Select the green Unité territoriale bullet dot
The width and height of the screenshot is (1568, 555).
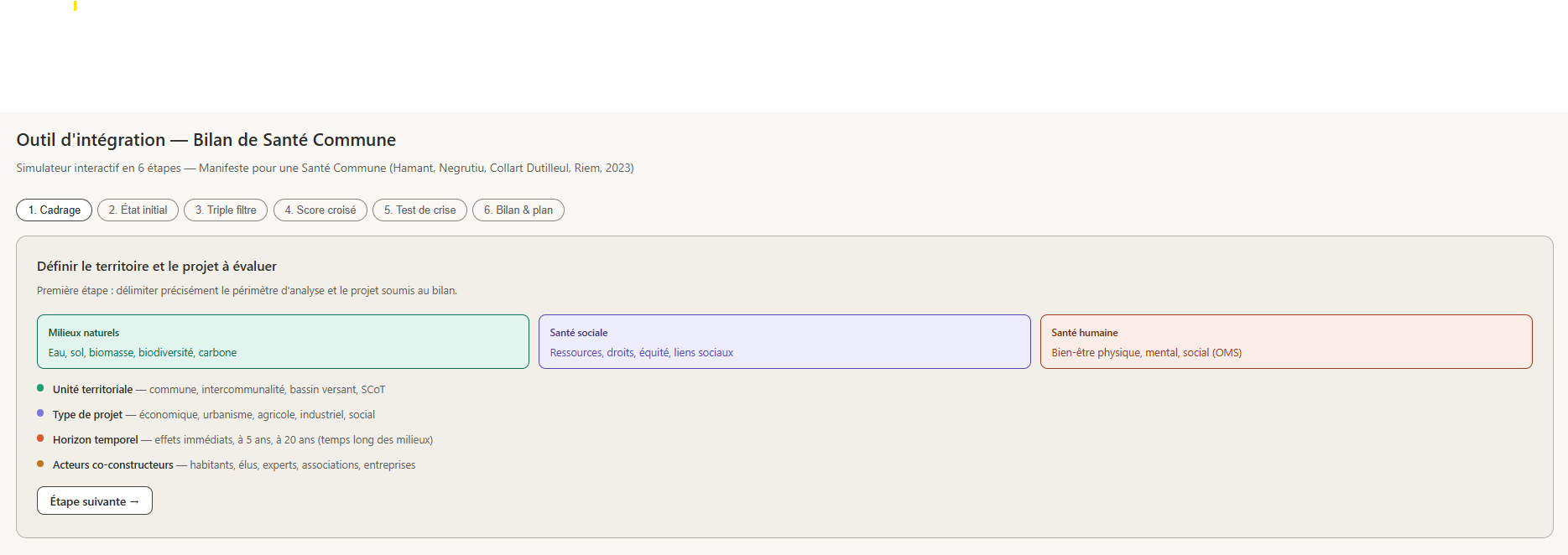(40, 388)
